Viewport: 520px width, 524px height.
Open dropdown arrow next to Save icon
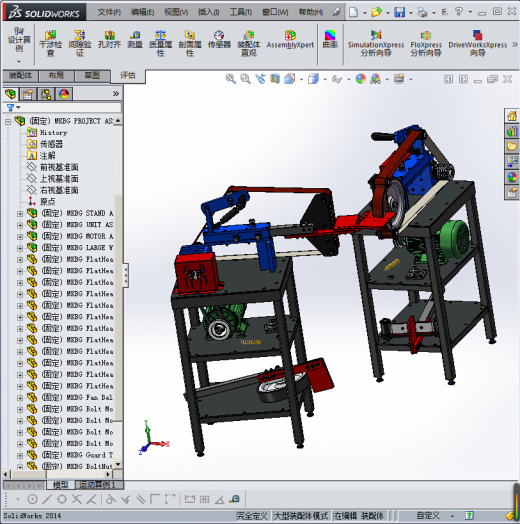point(411,13)
